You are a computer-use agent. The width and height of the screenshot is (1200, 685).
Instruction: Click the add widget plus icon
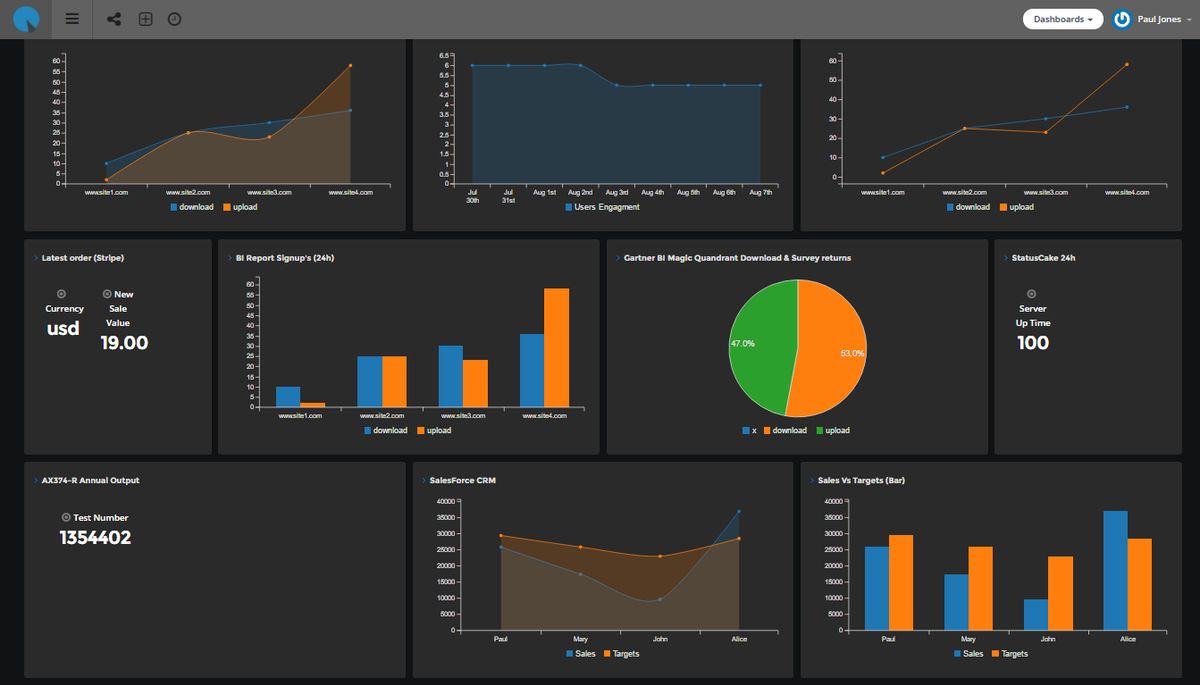[x=145, y=19]
